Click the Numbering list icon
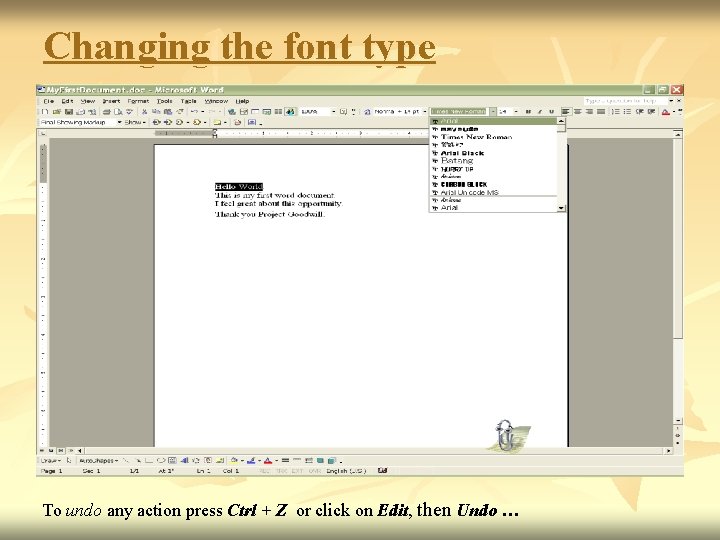The width and height of the screenshot is (720, 540). (616, 112)
